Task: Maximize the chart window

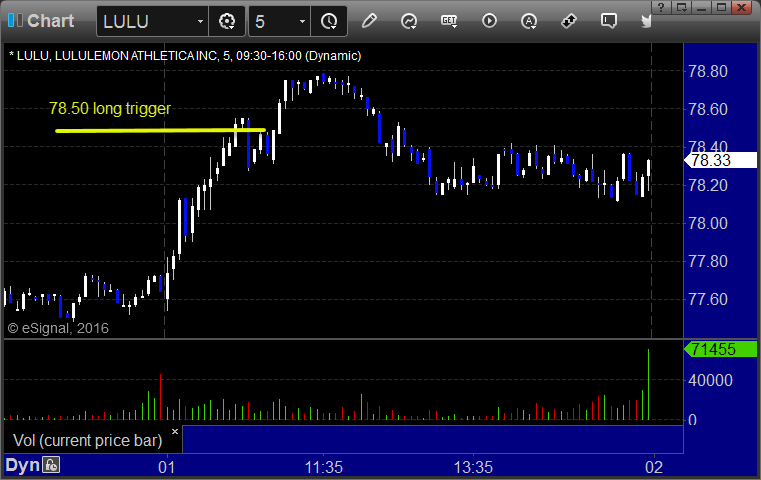Action: coord(722,7)
